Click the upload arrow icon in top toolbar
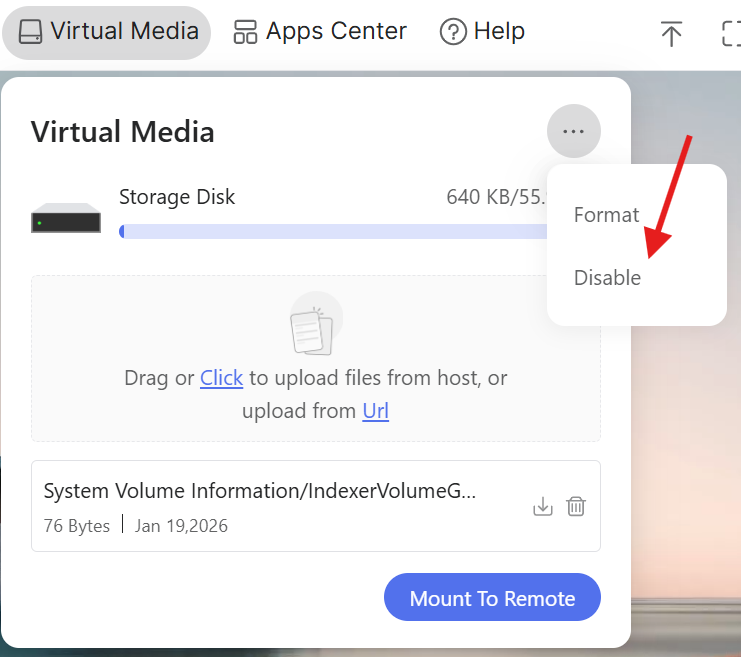Image resolution: width=741 pixels, height=657 pixels. tap(671, 33)
